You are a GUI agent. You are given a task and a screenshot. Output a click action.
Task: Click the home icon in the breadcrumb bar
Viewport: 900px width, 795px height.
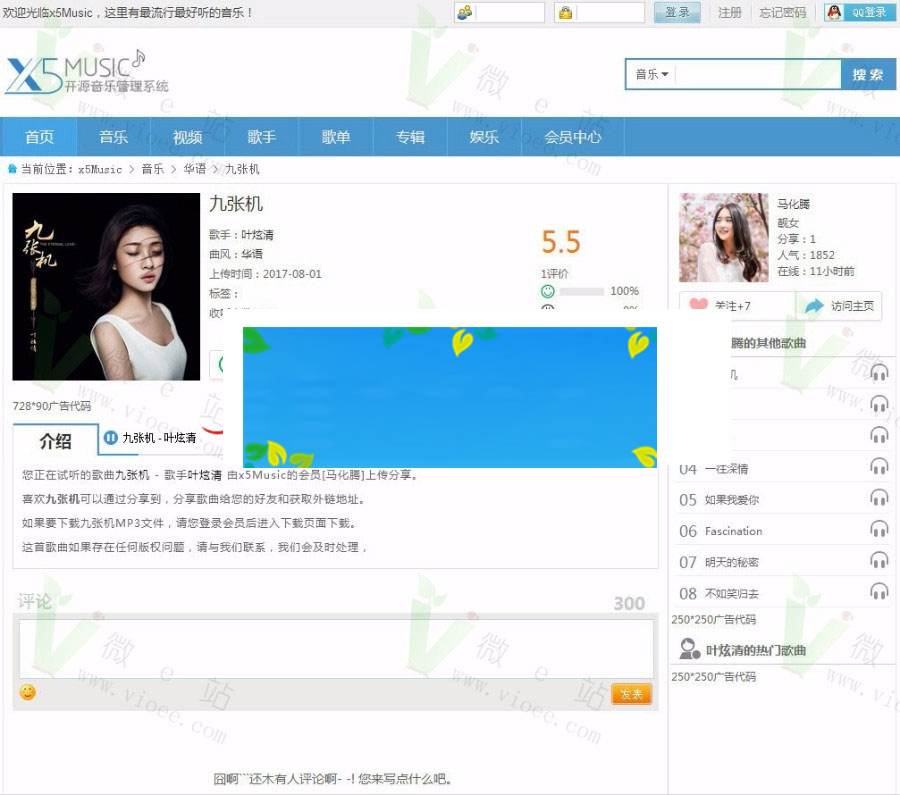14,170
